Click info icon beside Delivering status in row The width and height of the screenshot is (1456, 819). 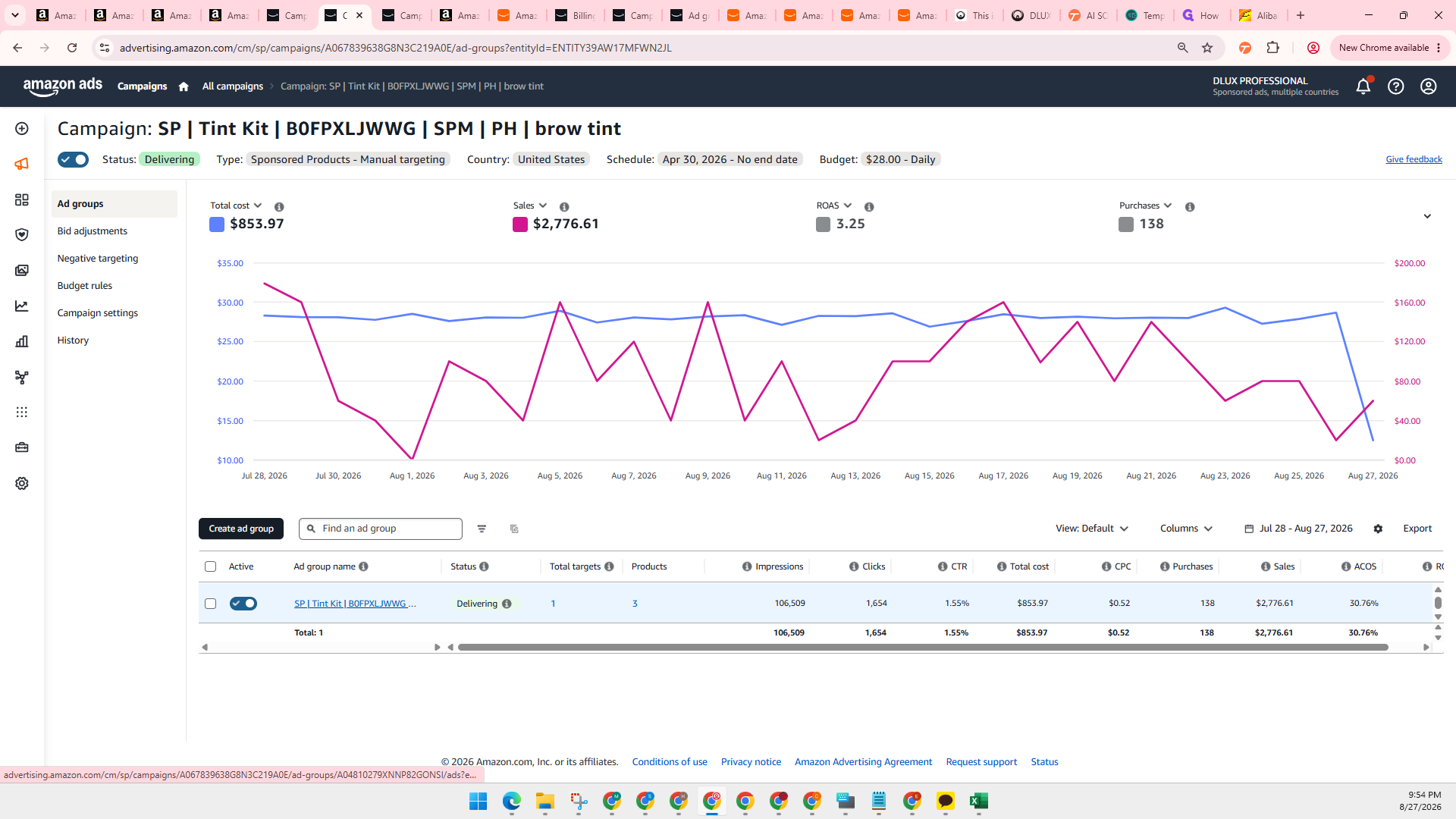pyautogui.click(x=507, y=604)
